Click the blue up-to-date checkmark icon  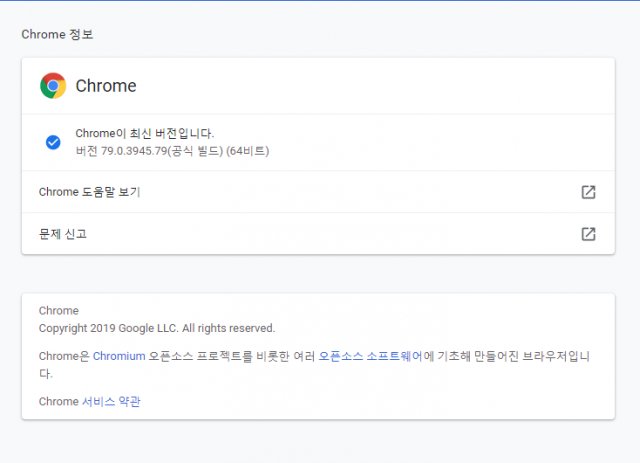tap(53, 142)
